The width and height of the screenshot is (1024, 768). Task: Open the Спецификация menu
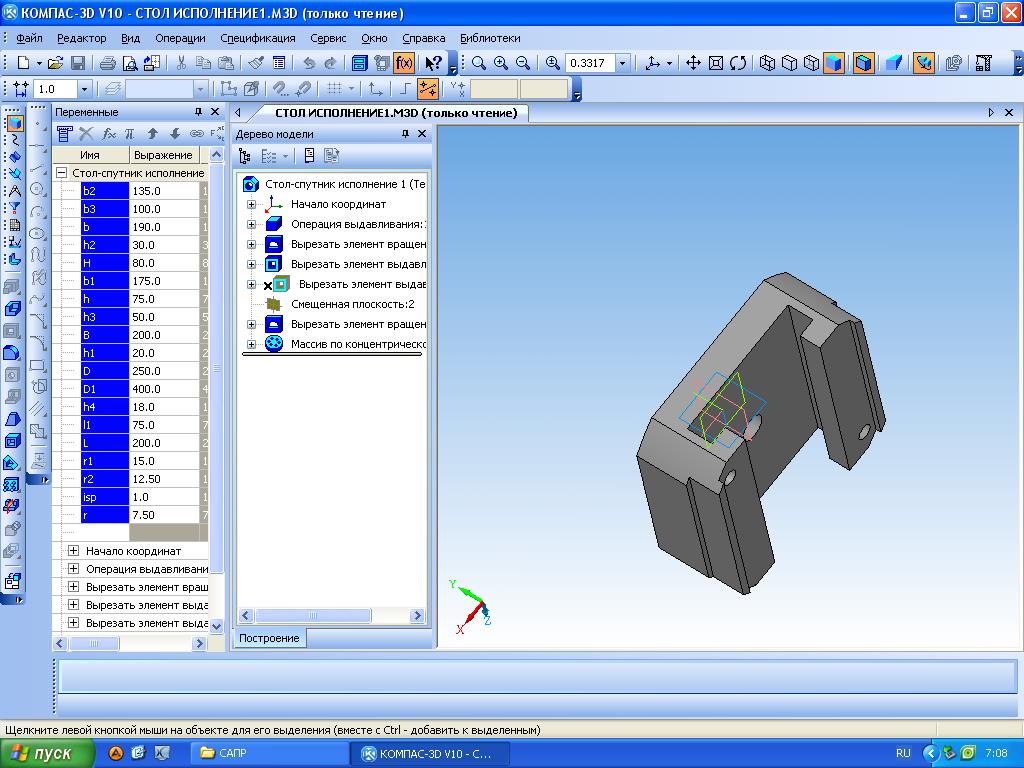[257, 38]
